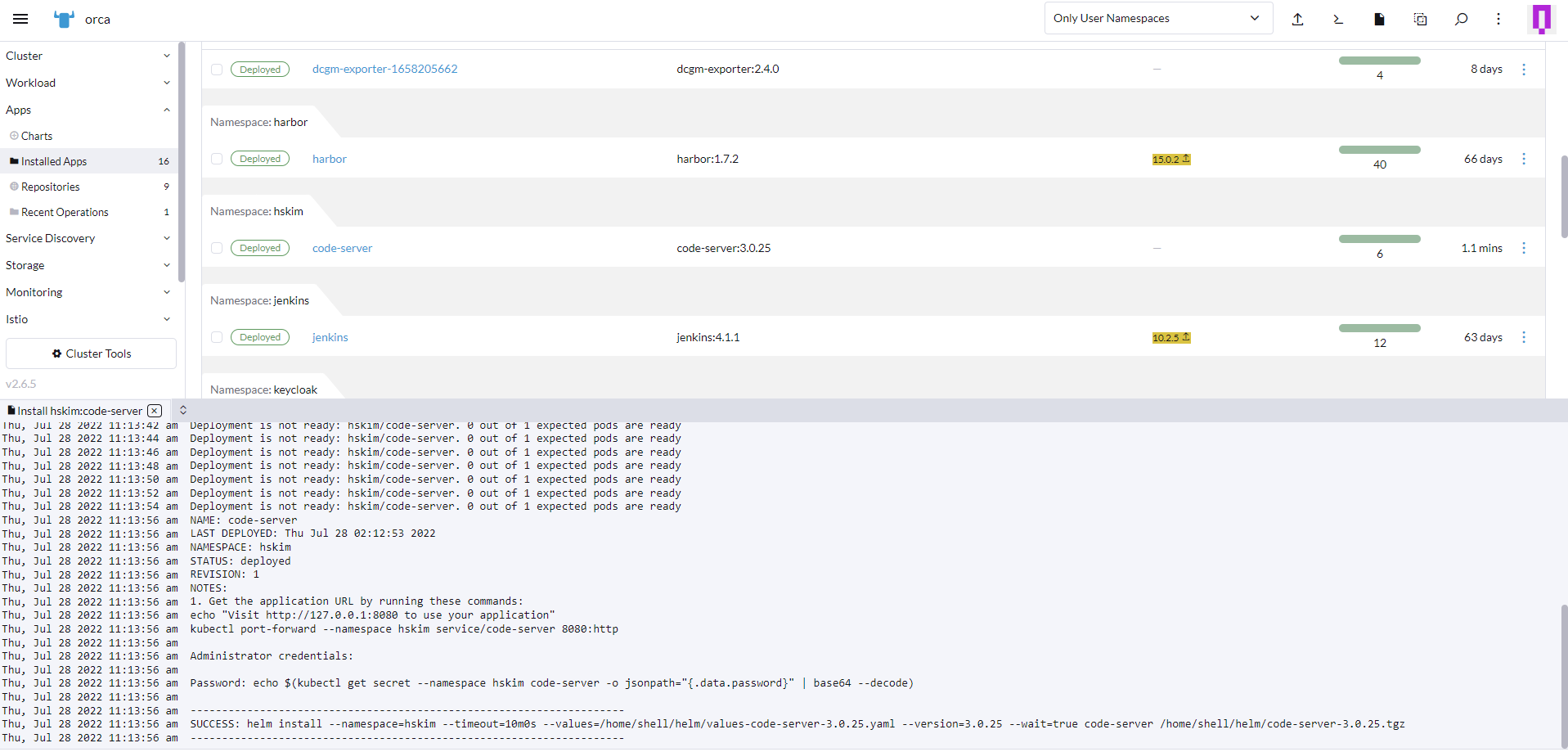Open the header three-dot more menu
Screen dimensions: 1568x752
(x=1498, y=19)
